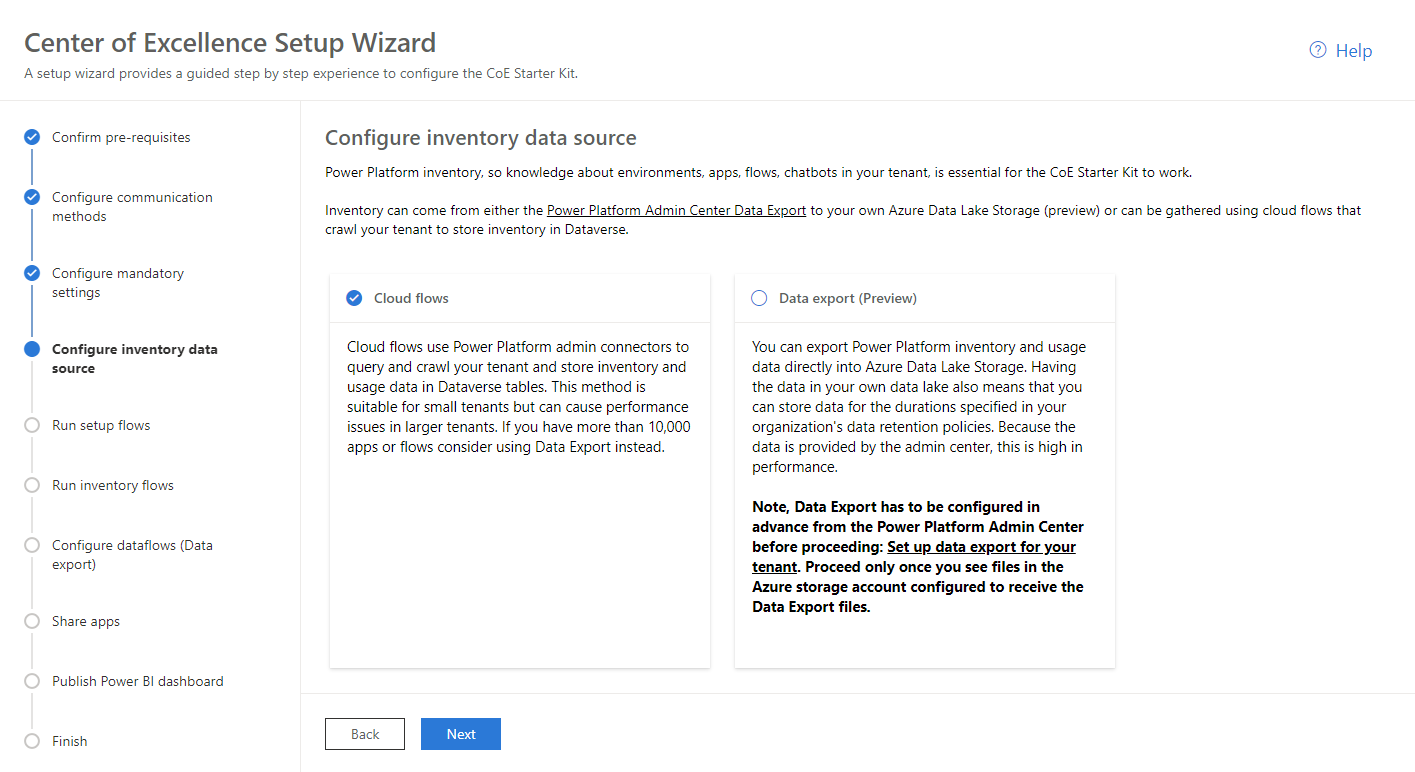Image resolution: width=1415 pixels, height=772 pixels.
Task: Go to Publish Power BI dashboard step
Action: [x=138, y=681]
